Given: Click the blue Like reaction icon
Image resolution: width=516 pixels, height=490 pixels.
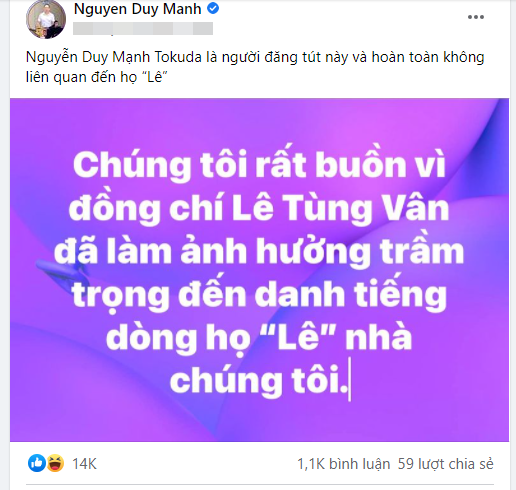Looking at the screenshot, I should 37,463.
